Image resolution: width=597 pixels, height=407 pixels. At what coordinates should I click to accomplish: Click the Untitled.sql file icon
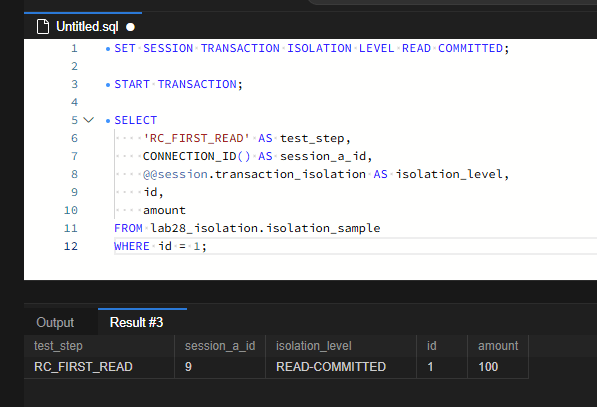click(43, 27)
